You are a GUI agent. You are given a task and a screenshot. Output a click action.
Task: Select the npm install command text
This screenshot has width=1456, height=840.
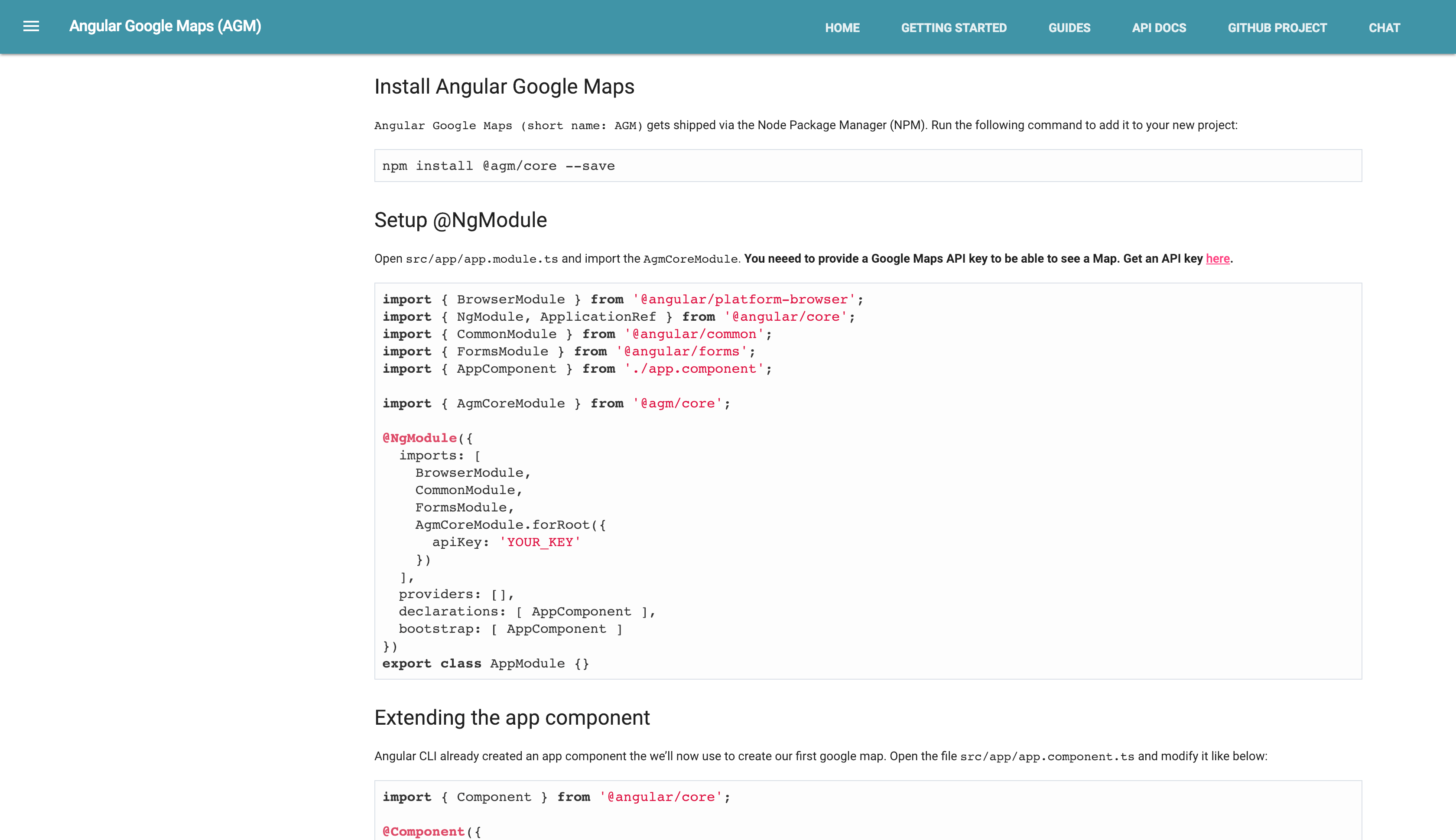tap(498, 166)
